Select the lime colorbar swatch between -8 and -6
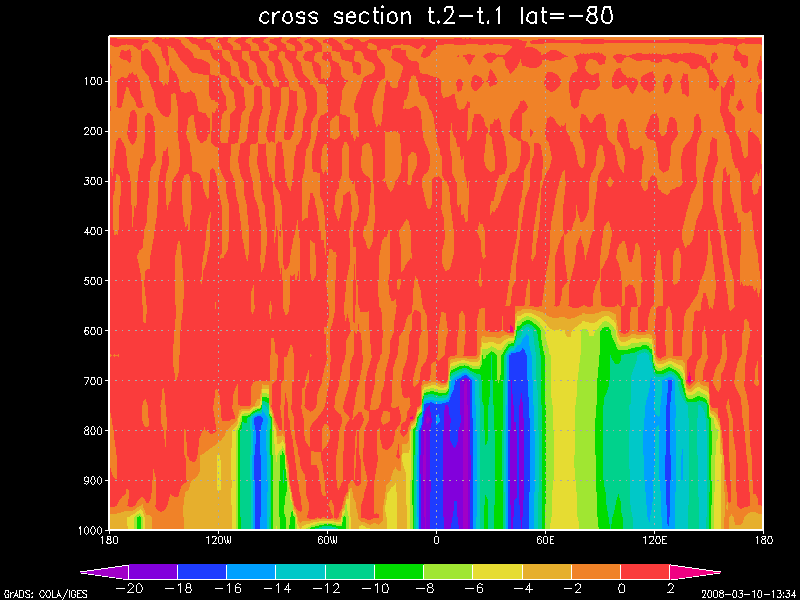This screenshot has height=600, width=800. (448, 571)
